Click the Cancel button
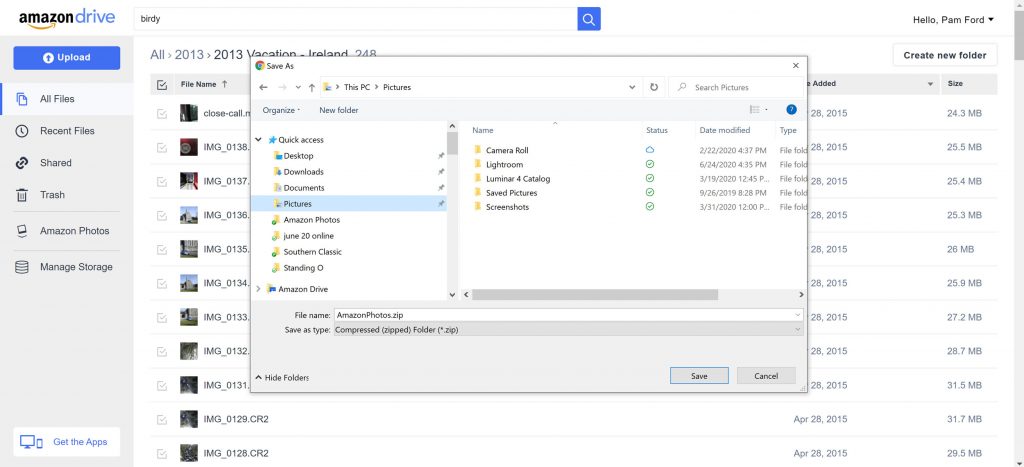 (x=766, y=376)
